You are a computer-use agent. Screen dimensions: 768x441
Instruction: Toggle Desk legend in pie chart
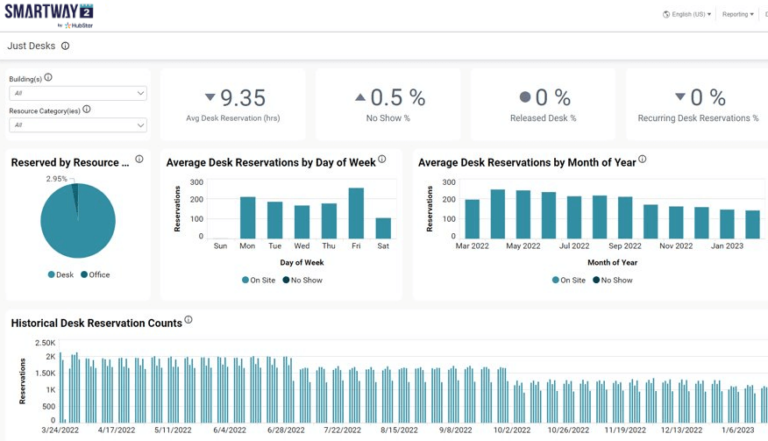tap(60, 275)
